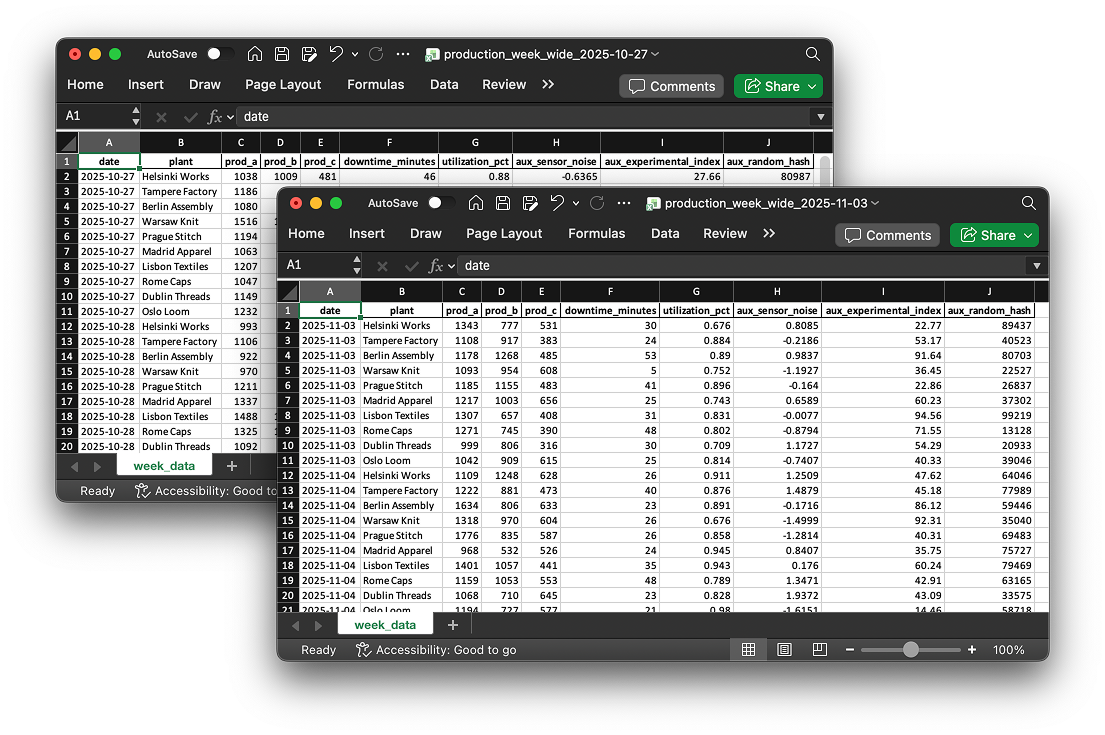This screenshot has width=1105, height=735.
Task: Click the green Share button
Action: pos(993,234)
